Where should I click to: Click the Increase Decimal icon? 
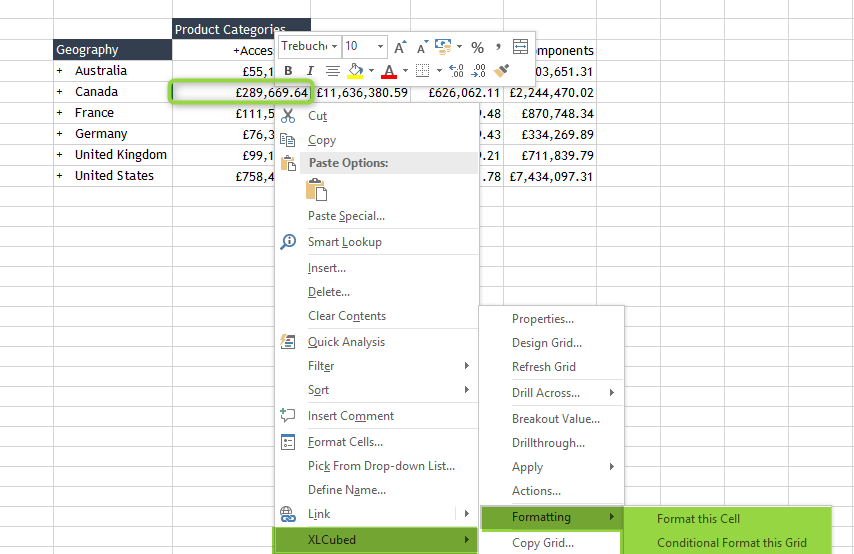(x=456, y=71)
